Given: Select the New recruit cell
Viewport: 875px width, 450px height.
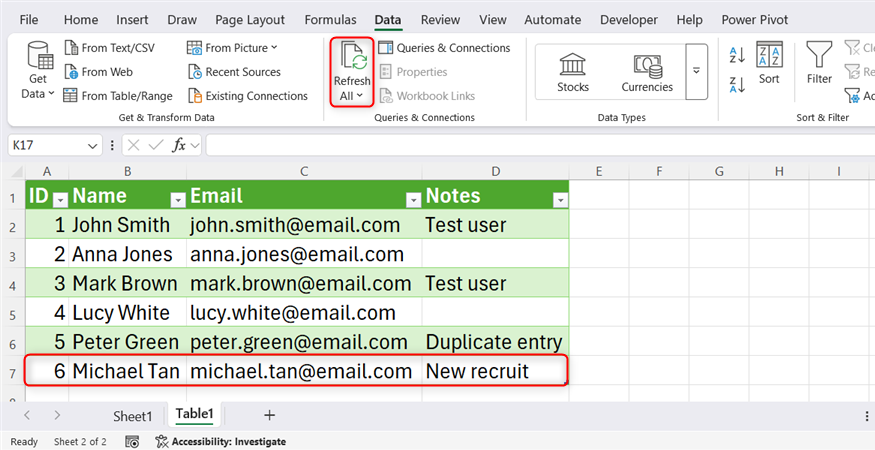Looking at the screenshot, I should [496, 371].
